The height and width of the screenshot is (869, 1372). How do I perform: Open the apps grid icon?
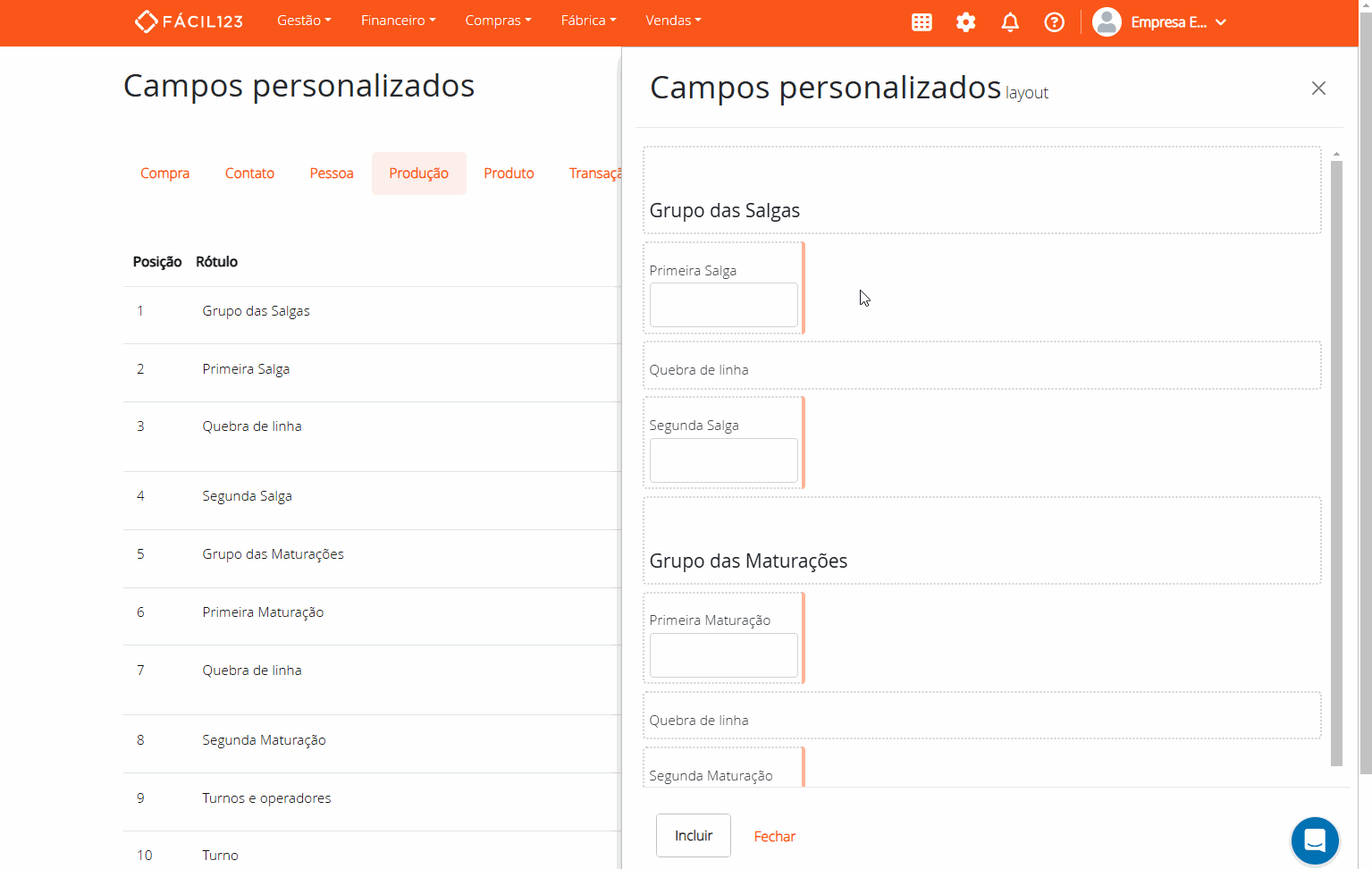tap(922, 22)
